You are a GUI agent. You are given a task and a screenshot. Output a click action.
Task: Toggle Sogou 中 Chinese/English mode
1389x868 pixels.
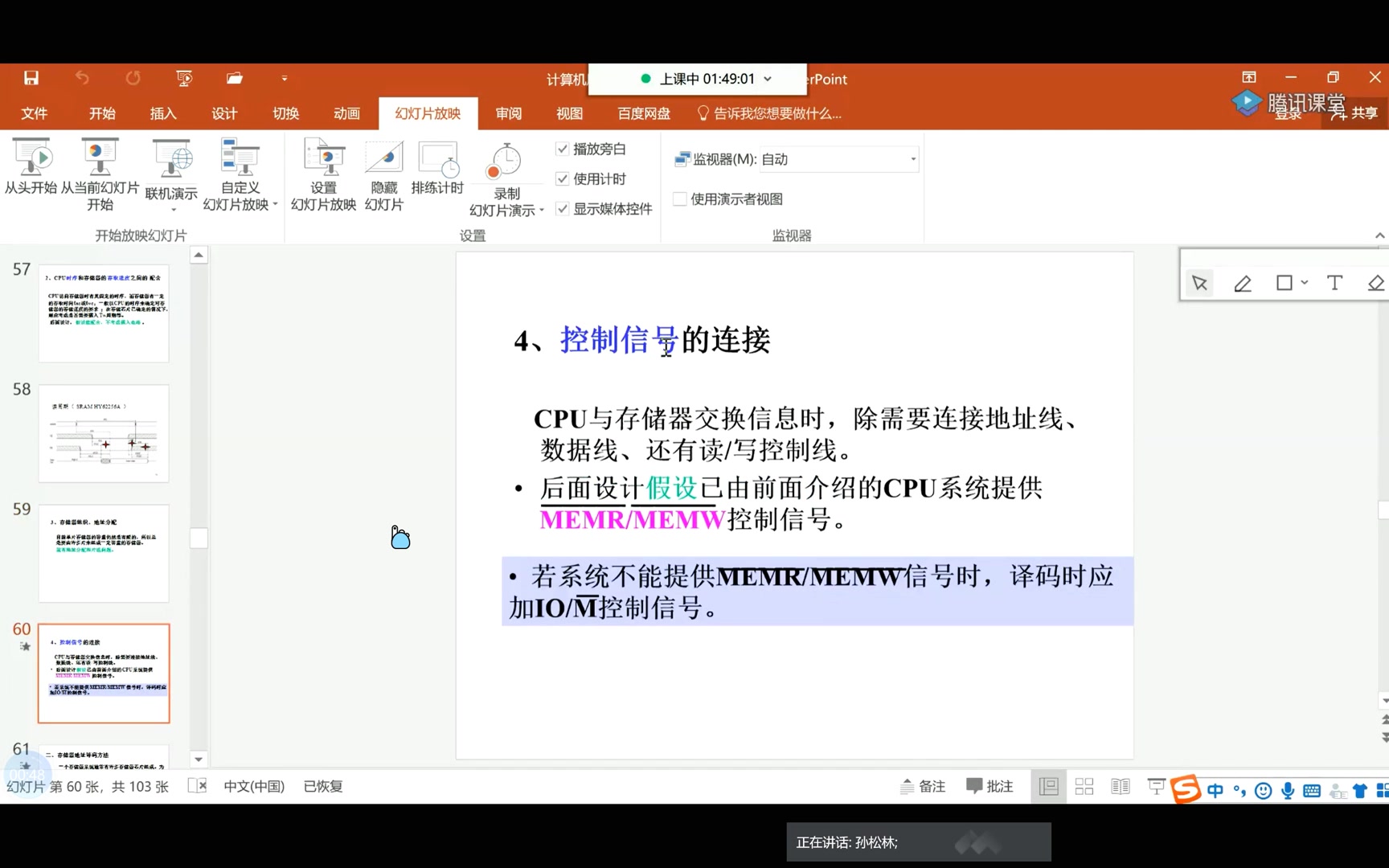(x=1215, y=791)
